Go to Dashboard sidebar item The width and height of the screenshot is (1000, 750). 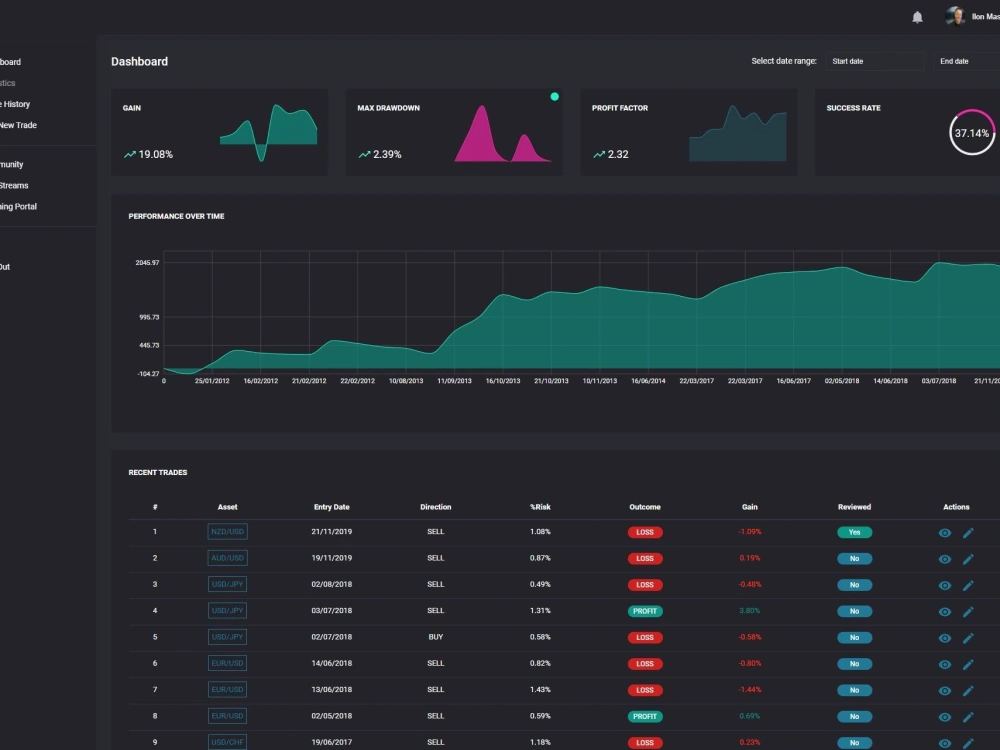tap(10, 62)
